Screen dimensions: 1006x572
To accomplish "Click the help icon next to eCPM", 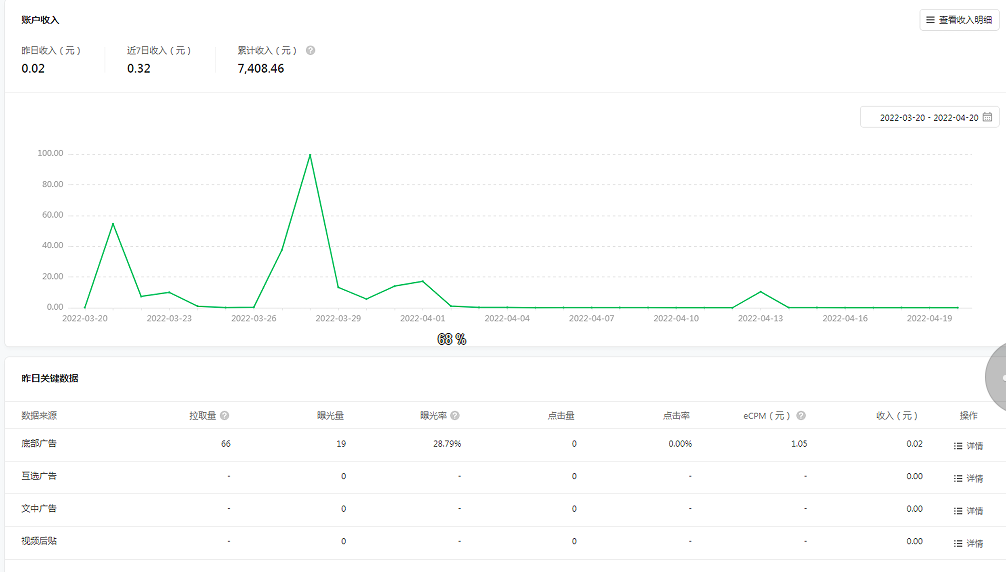I will pyautogui.click(x=801, y=415).
